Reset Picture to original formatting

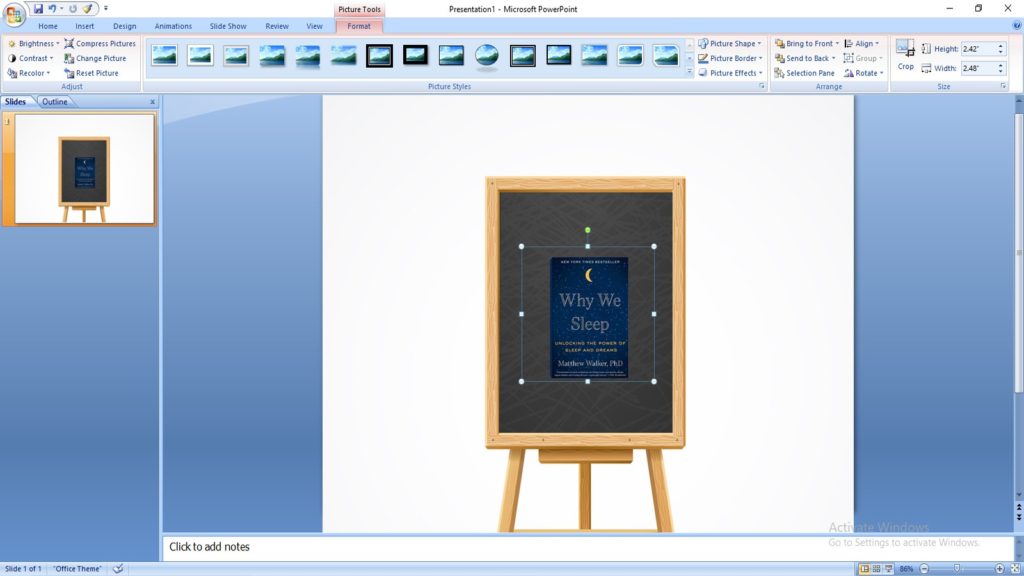click(91, 73)
